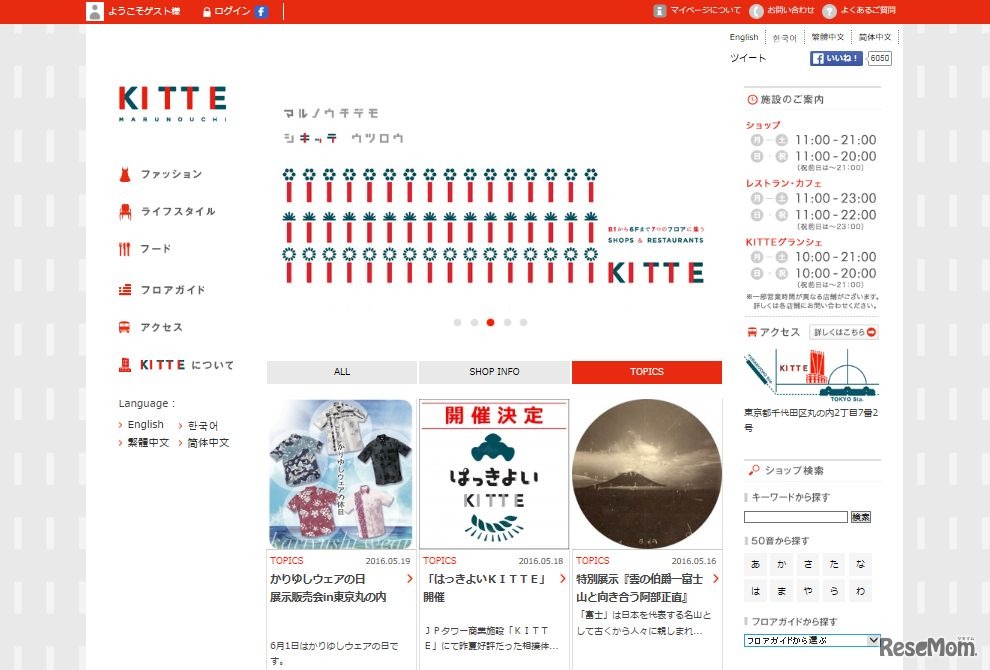Viewport: 990px width, 670px height.
Task: Click the た kana search button
Action: pyautogui.click(x=834, y=565)
